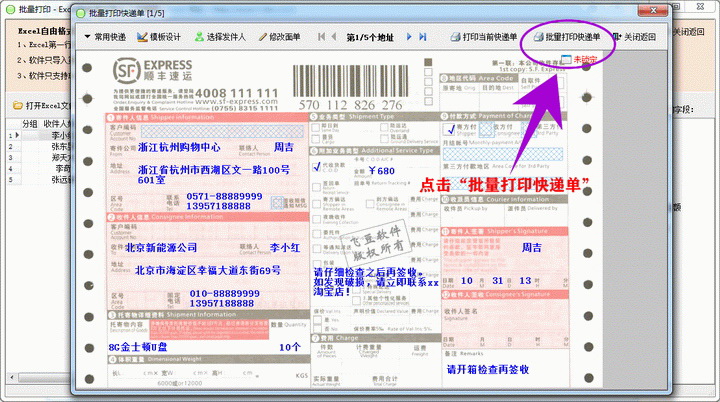The height and width of the screenshot is (402, 720).
Task: Select row 5 in background recipient table
Action: [39, 180]
